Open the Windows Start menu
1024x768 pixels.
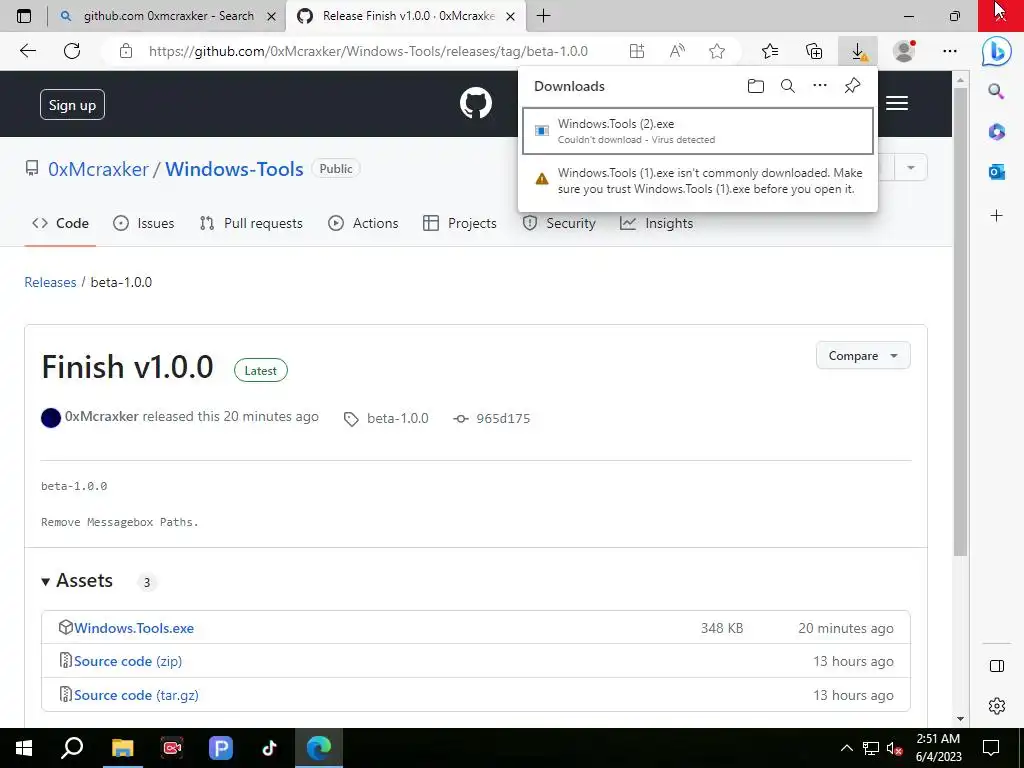coord(24,748)
